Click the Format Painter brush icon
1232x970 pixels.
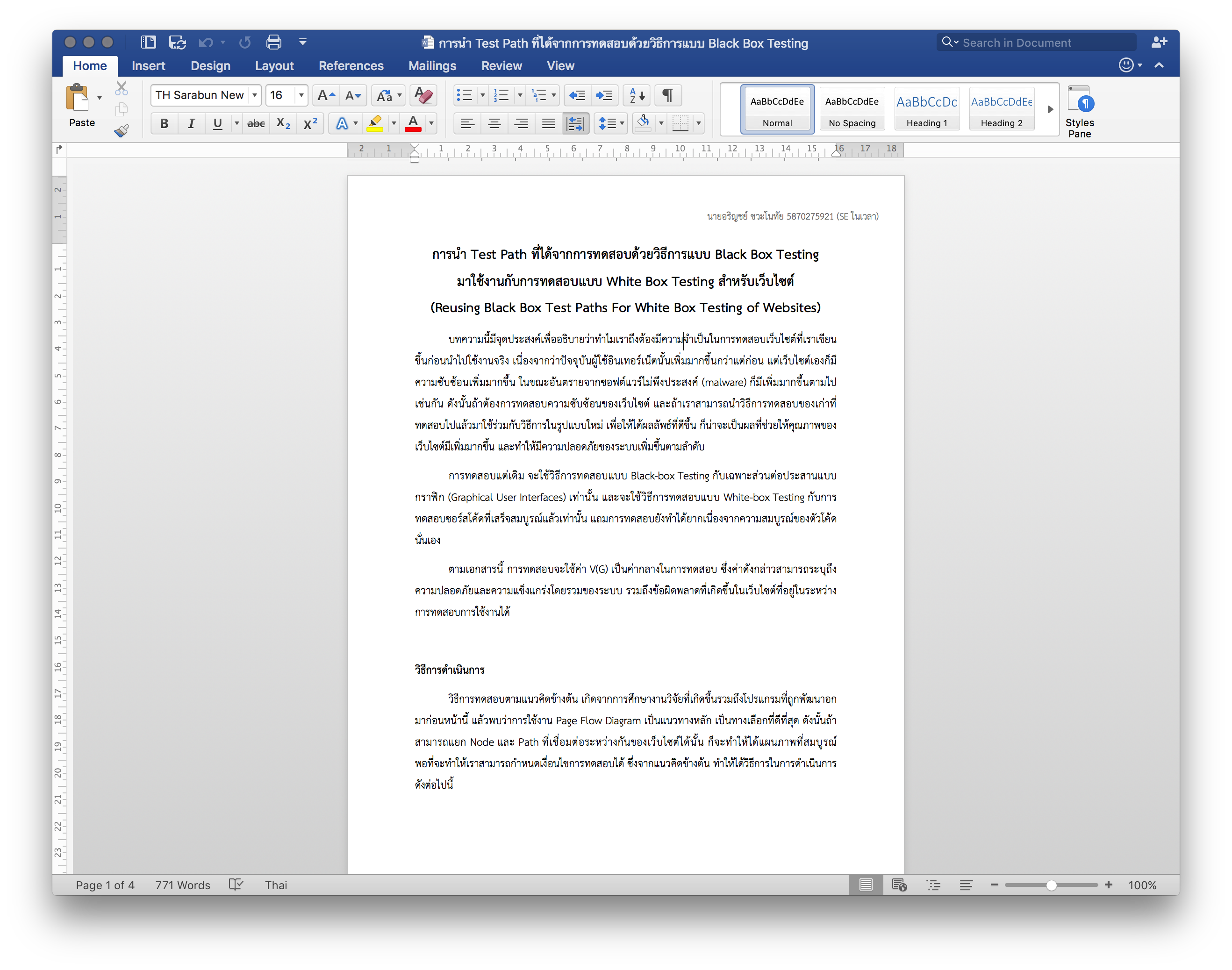(x=122, y=131)
